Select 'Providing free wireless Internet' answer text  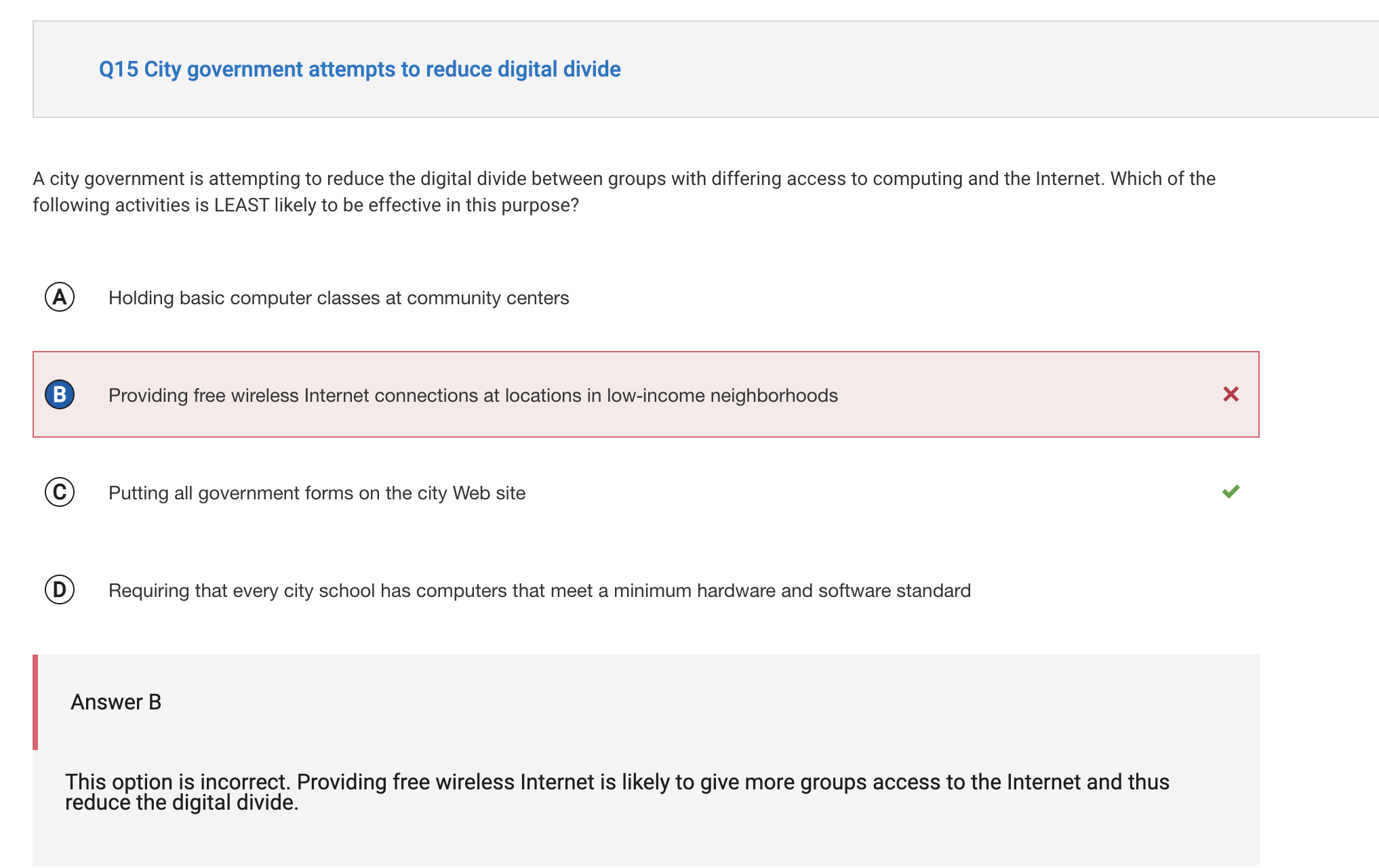click(x=473, y=396)
